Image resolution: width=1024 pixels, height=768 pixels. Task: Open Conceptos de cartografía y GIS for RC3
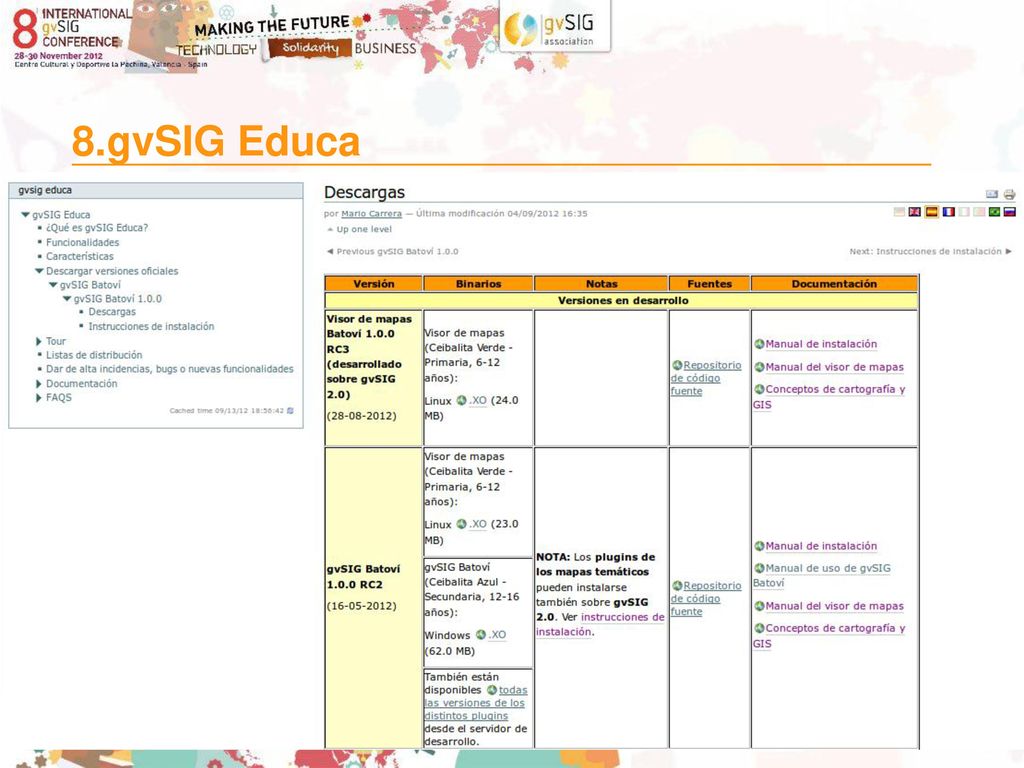point(829,396)
